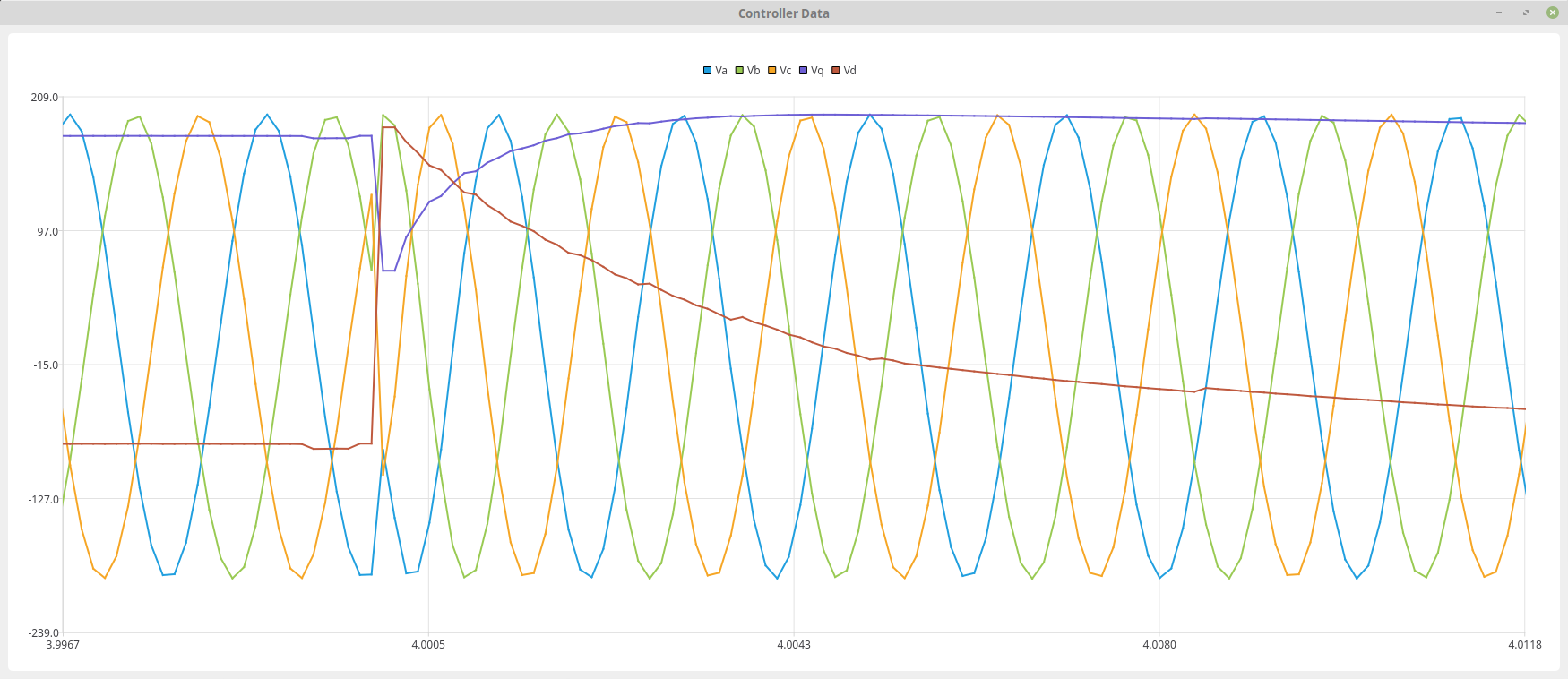This screenshot has height=679, width=1568.
Task: Click the purple Vq legend swatch
Action: [x=804, y=71]
